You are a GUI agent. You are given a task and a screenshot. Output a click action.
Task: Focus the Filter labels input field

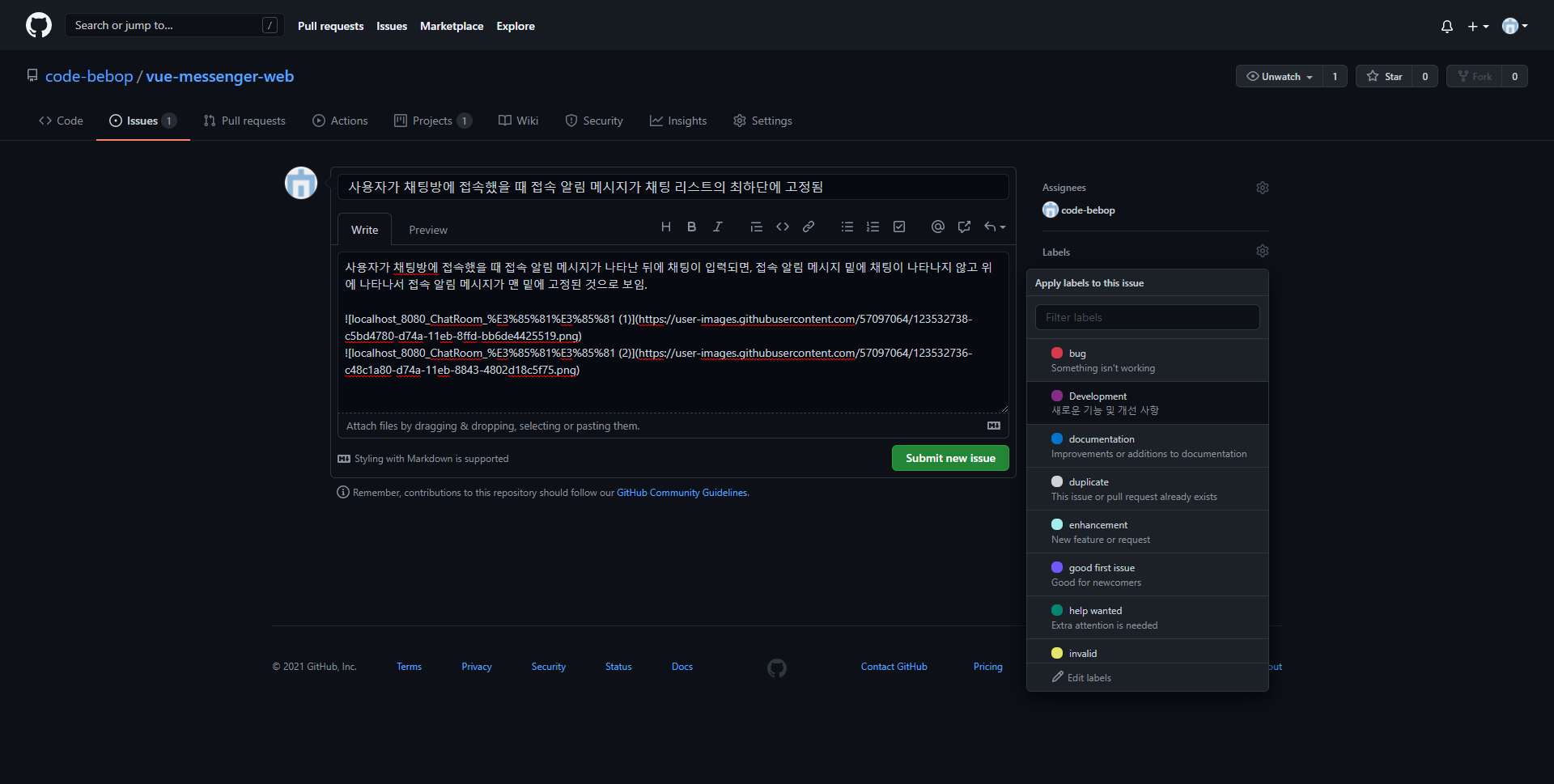point(1147,316)
